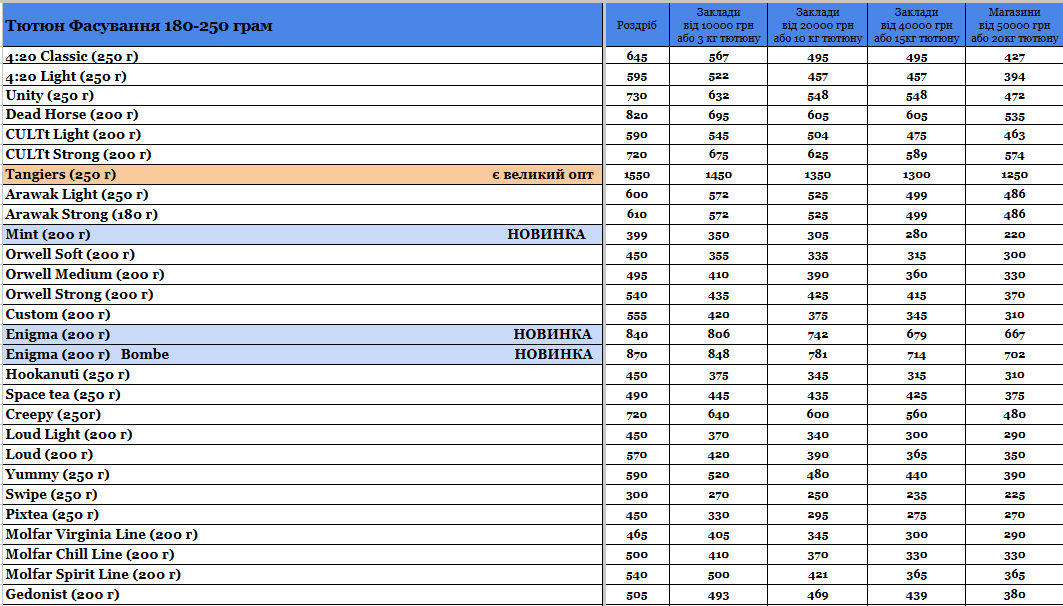Select the Orwell Medium (200 г) cell
1063x606 pixels.
[x=85, y=275]
